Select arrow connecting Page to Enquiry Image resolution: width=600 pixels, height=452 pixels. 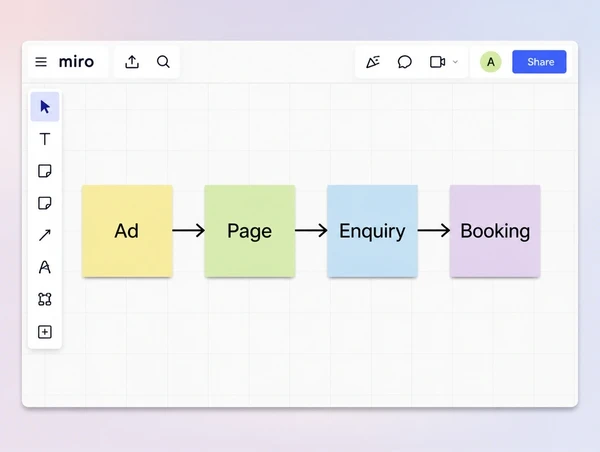coord(311,230)
